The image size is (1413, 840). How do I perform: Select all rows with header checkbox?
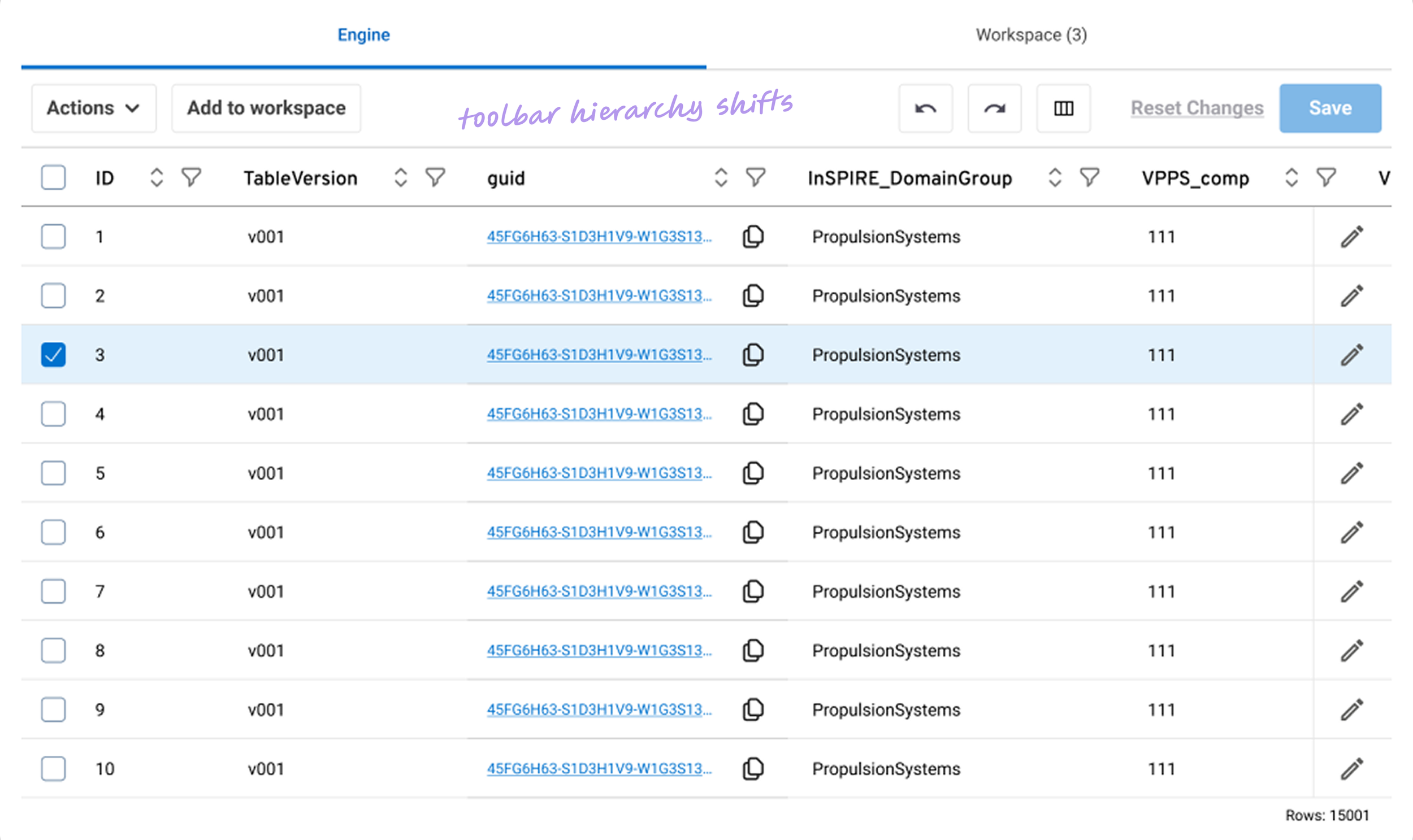tap(53, 178)
